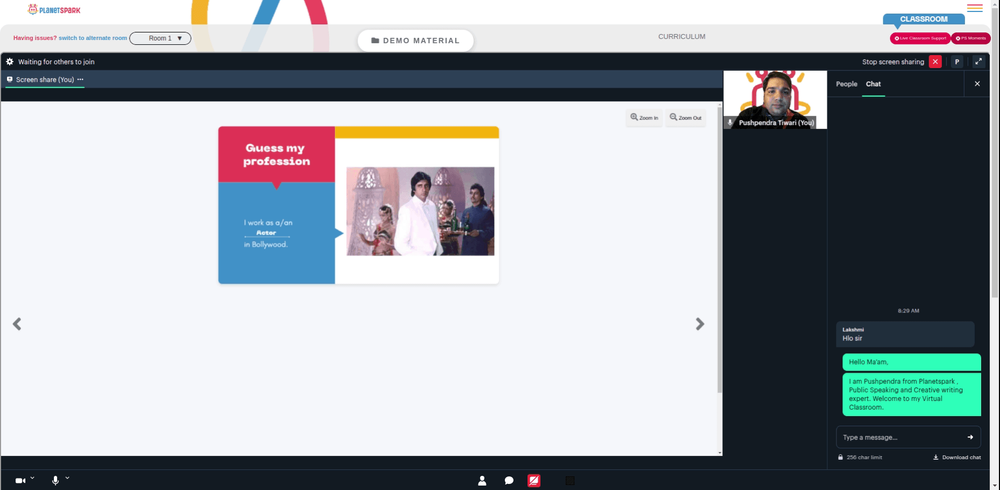
Task: Download the chat transcript
Action: pyautogui.click(x=957, y=457)
